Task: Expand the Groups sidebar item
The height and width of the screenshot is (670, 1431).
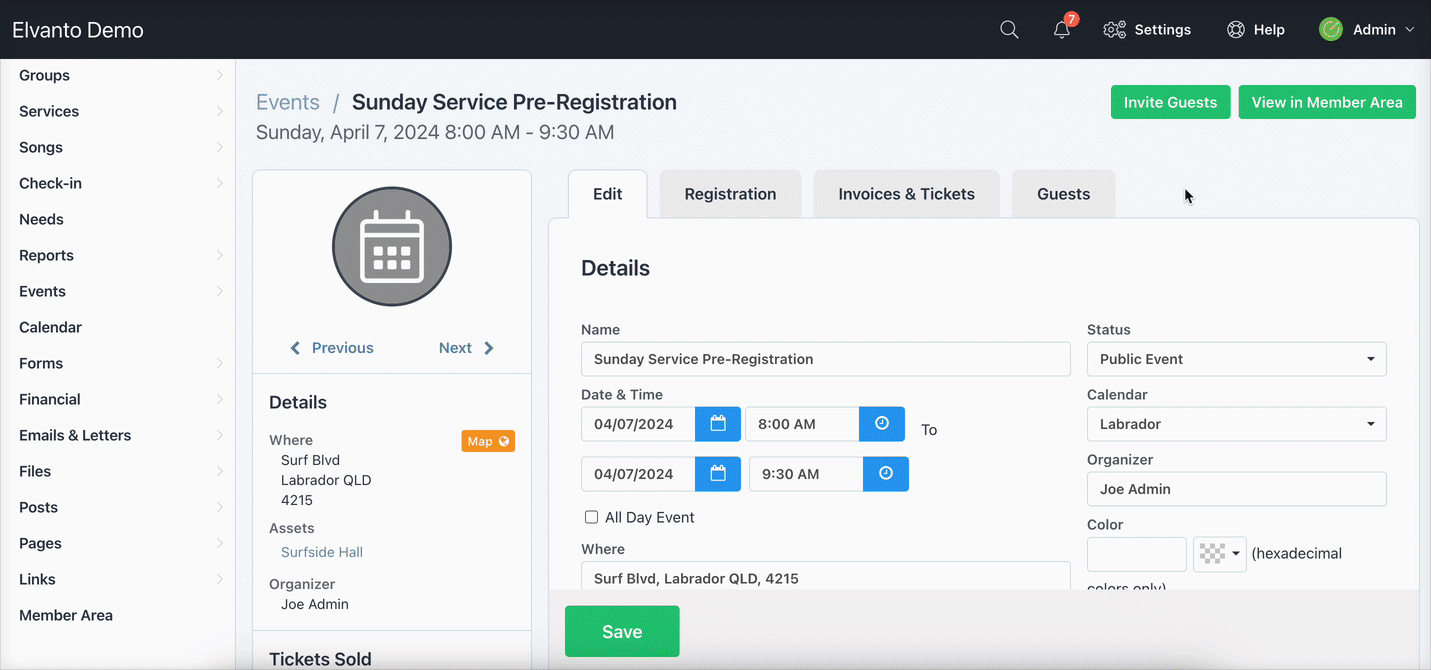Action: click(120, 75)
